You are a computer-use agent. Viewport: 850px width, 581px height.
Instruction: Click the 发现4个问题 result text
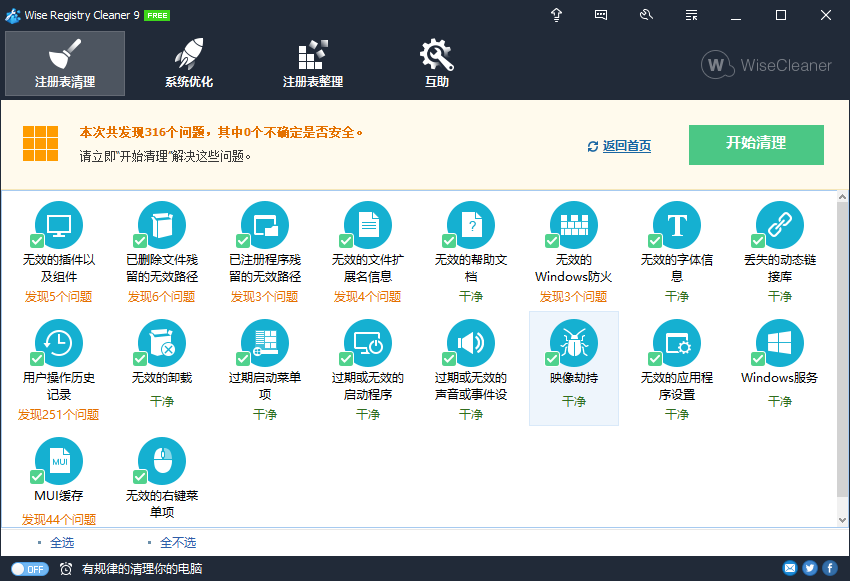(x=368, y=296)
